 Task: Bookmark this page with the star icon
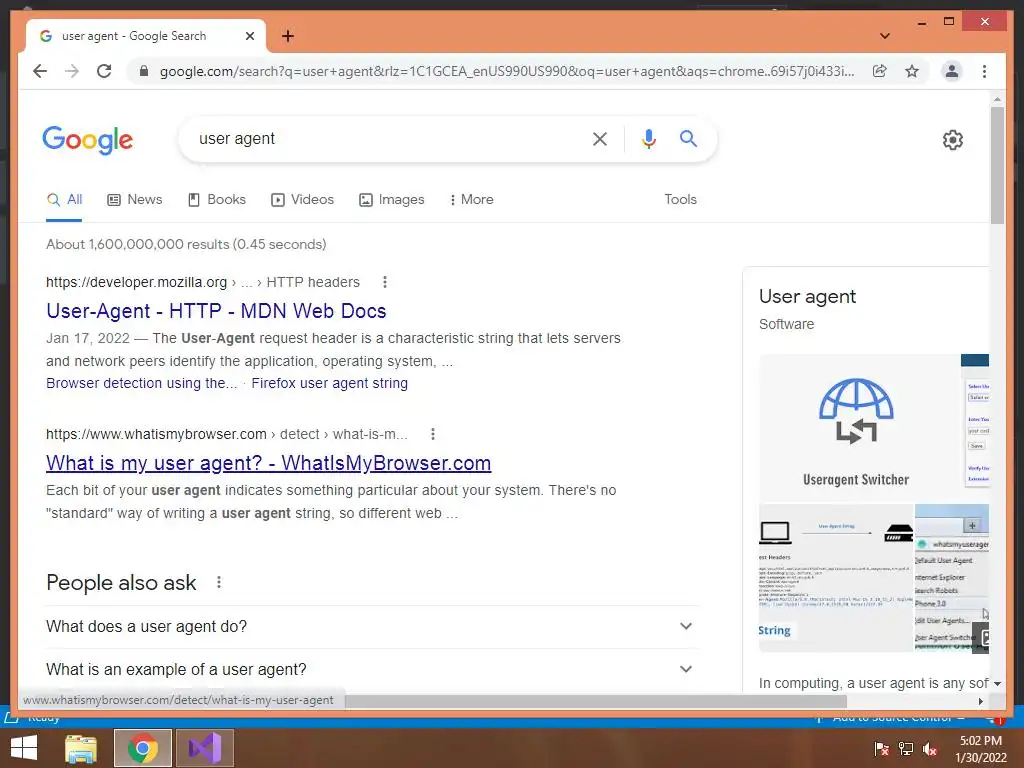(x=912, y=71)
